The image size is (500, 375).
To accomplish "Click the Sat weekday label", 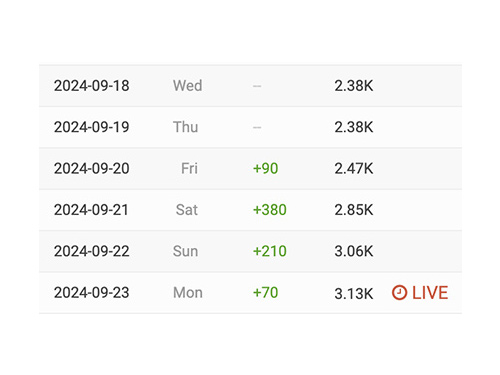I will coord(187,210).
